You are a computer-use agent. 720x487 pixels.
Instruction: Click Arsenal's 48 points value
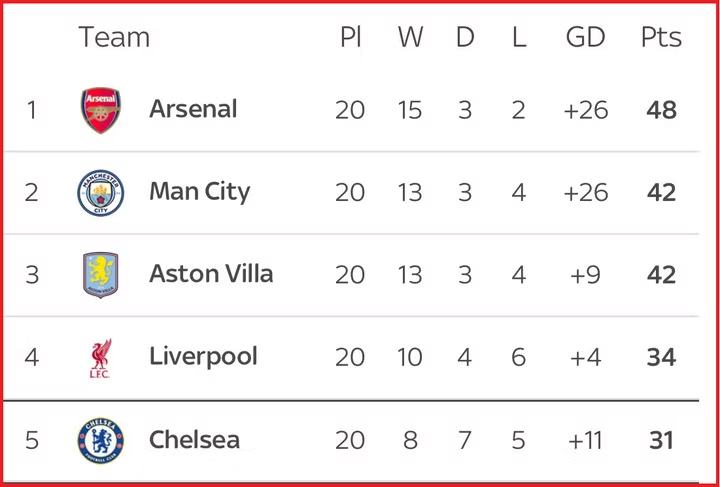pos(661,110)
